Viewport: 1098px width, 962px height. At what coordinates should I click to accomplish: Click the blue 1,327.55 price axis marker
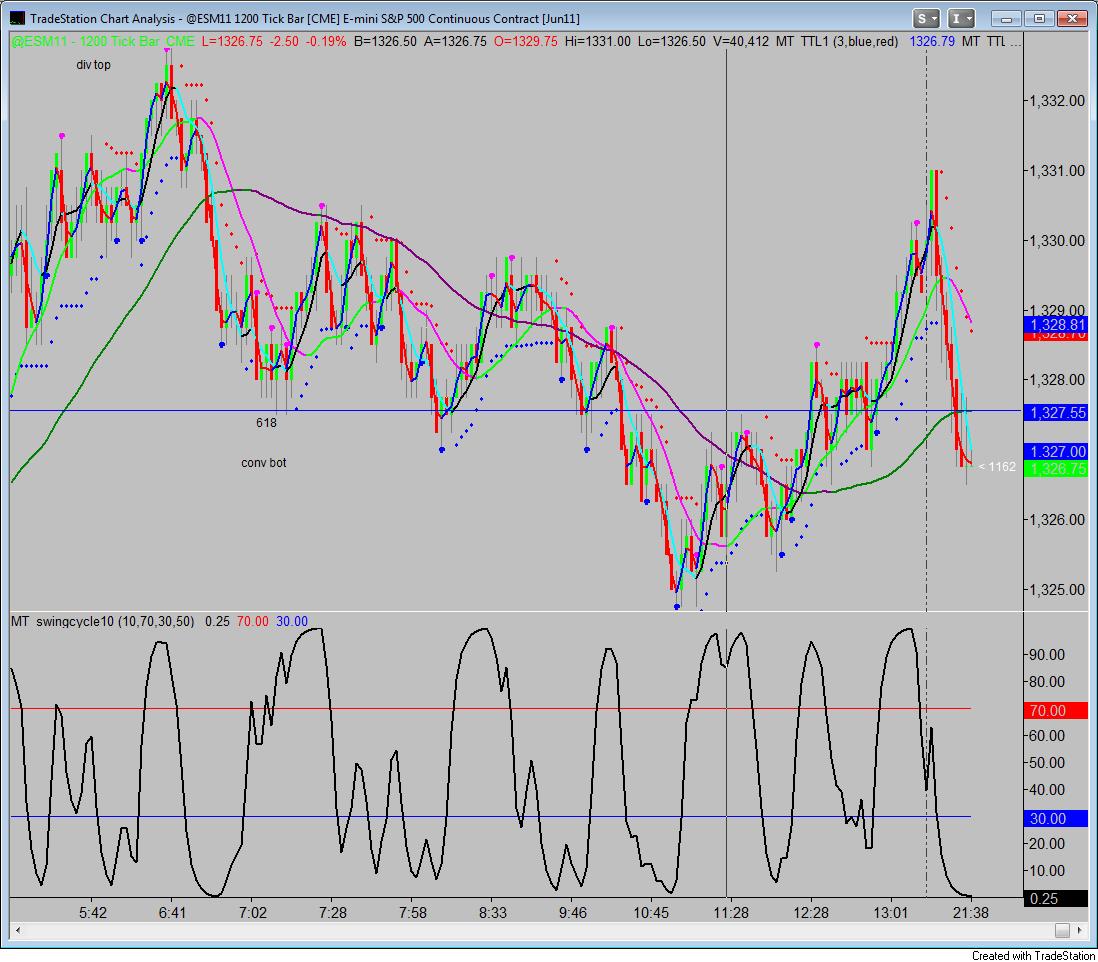(1056, 412)
